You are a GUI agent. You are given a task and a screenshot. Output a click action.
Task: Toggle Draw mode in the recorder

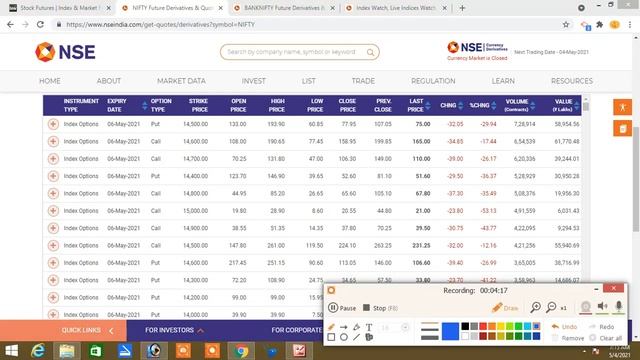[x=505, y=308]
